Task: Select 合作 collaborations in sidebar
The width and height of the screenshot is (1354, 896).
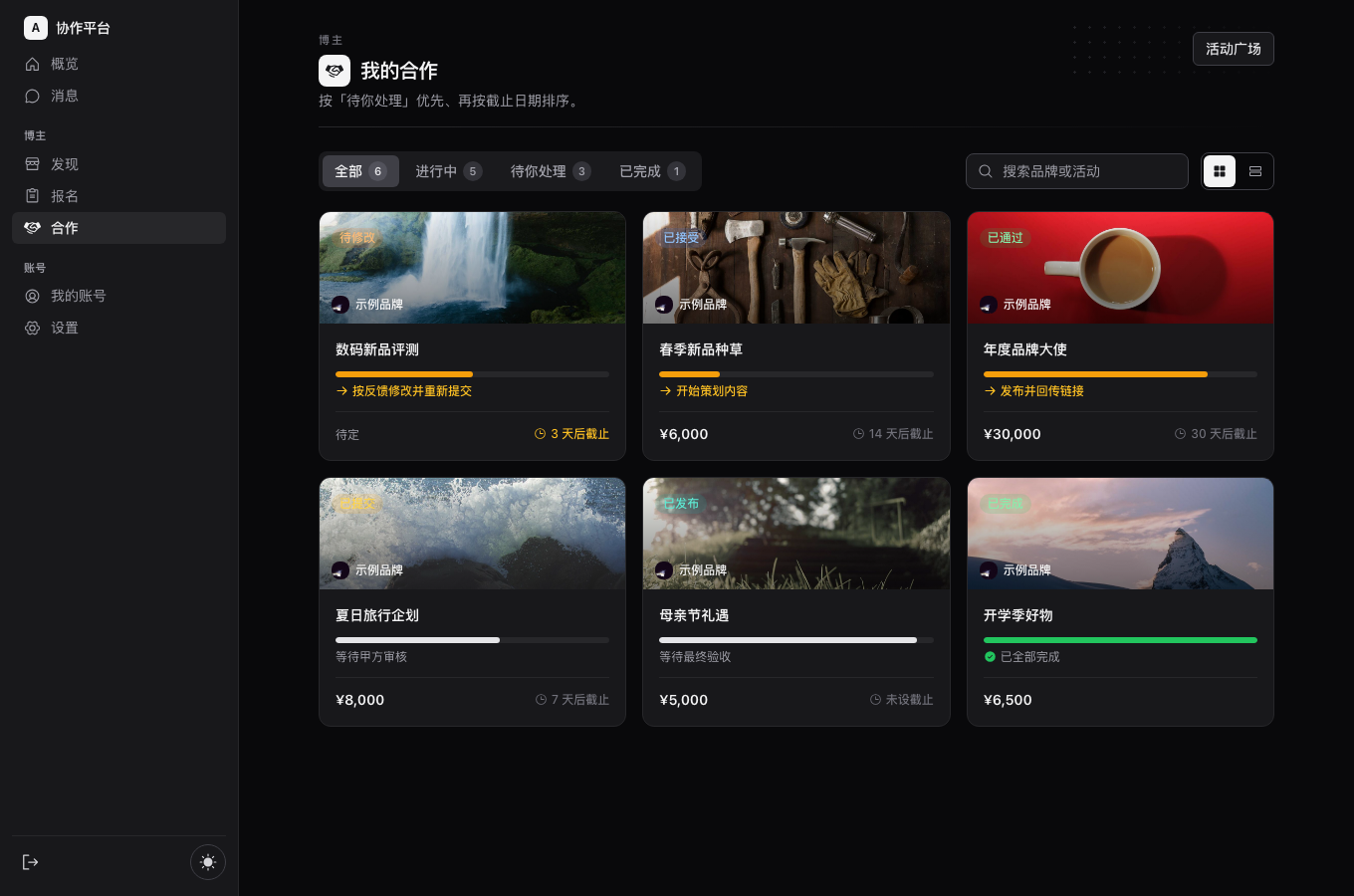Action: pyautogui.click(x=118, y=228)
